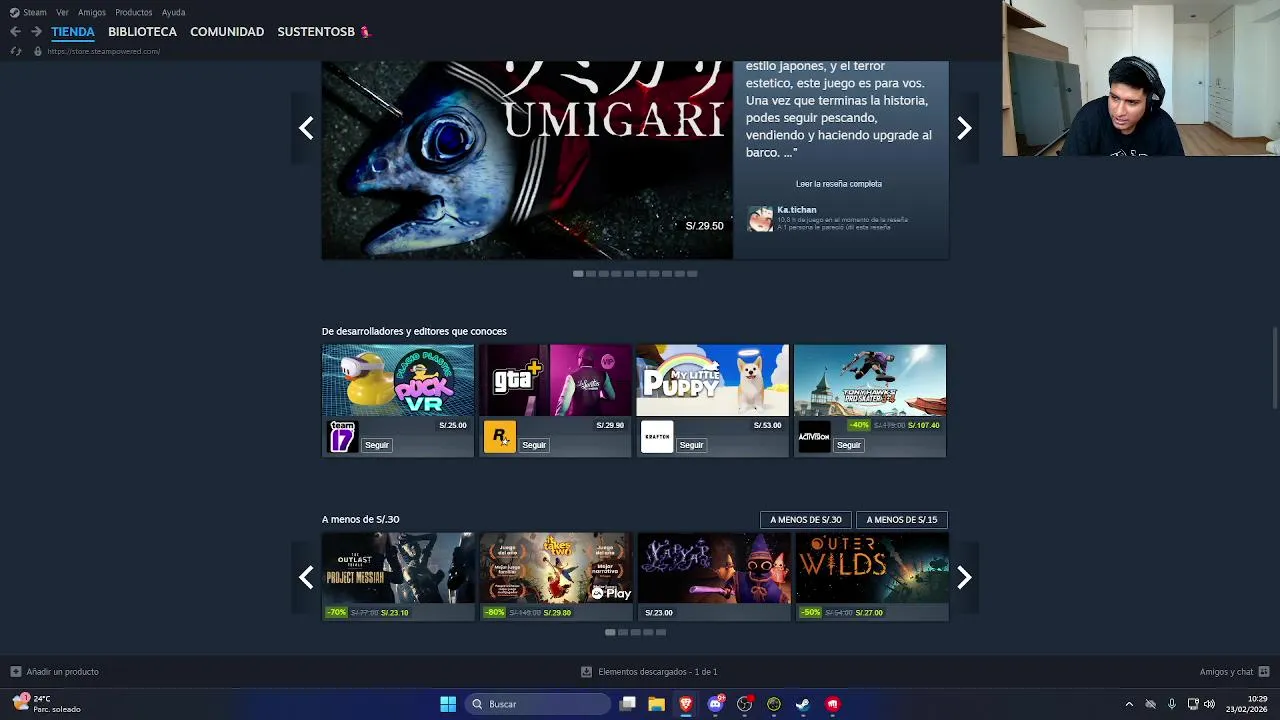Go back with the back arrow

pyautogui.click(x=15, y=32)
